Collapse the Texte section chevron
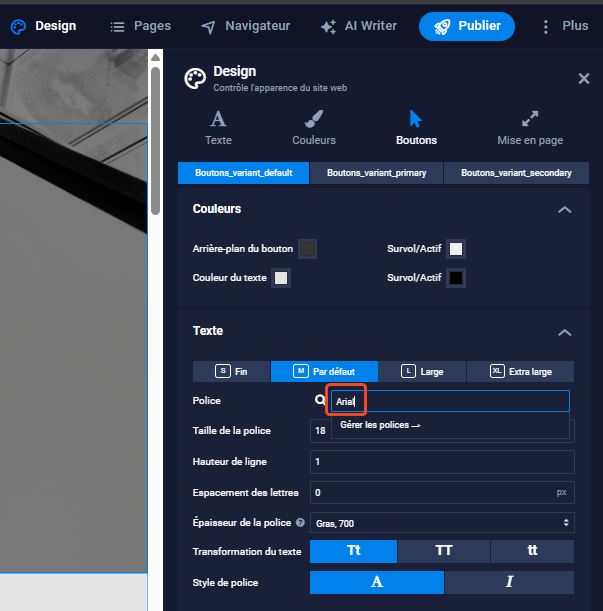Screen dimensions: 603x611 click(564, 332)
